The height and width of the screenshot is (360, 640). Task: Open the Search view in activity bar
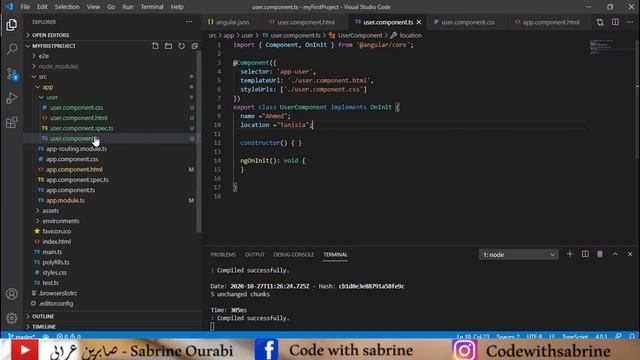(11, 49)
